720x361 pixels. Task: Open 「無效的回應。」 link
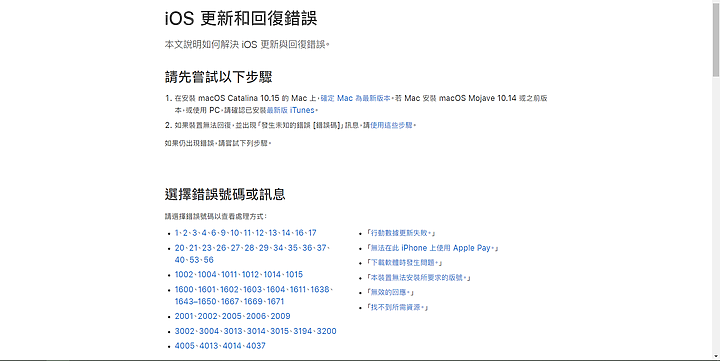tap(391, 293)
